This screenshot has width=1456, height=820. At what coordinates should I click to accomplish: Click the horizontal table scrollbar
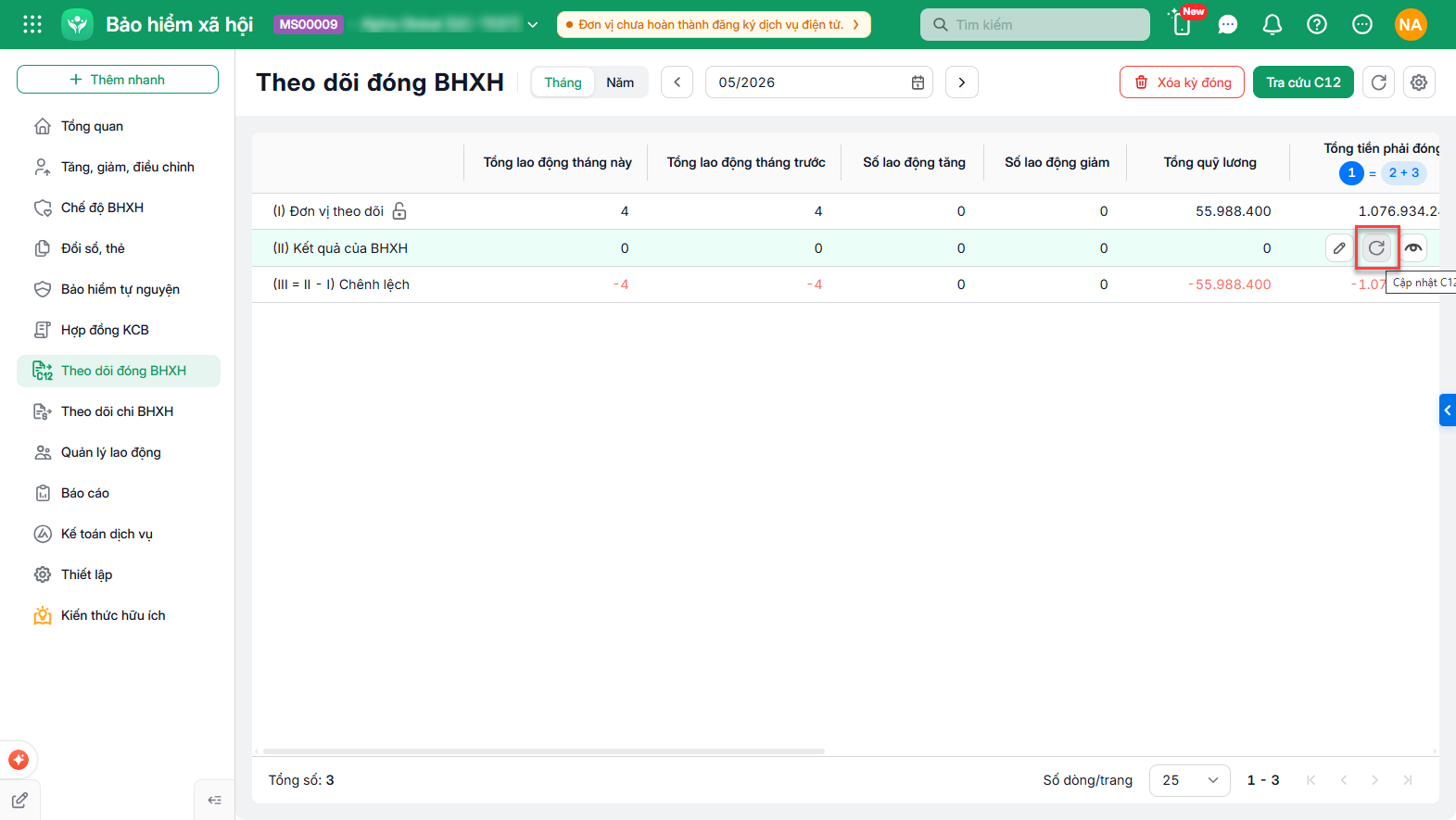coord(544,751)
